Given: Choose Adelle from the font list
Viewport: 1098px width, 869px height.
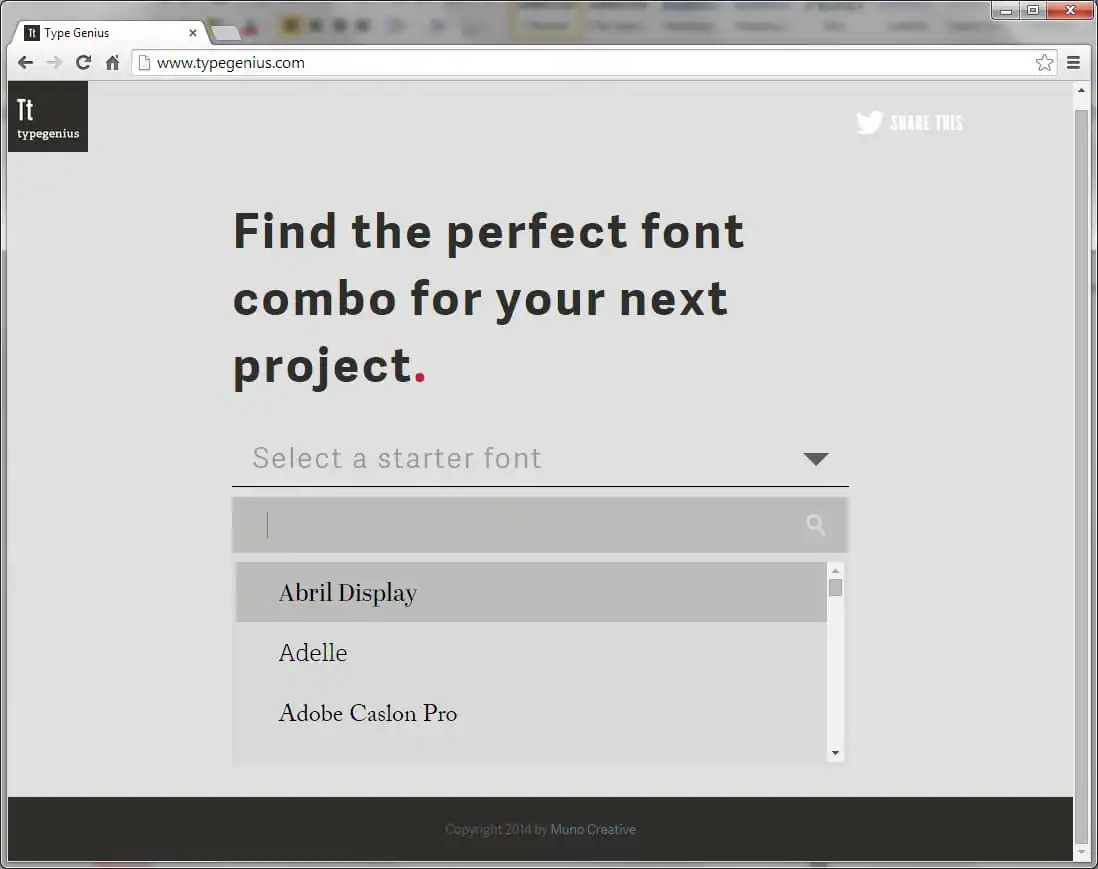Looking at the screenshot, I should point(531,653).
